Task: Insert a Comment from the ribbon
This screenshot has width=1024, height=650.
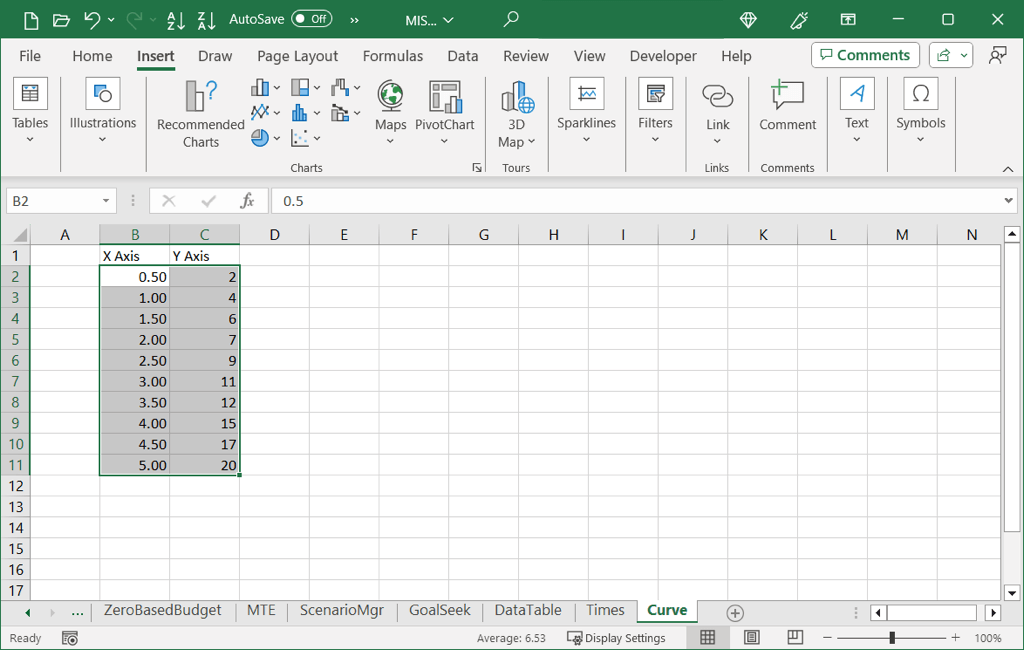Action: (787, 107)
